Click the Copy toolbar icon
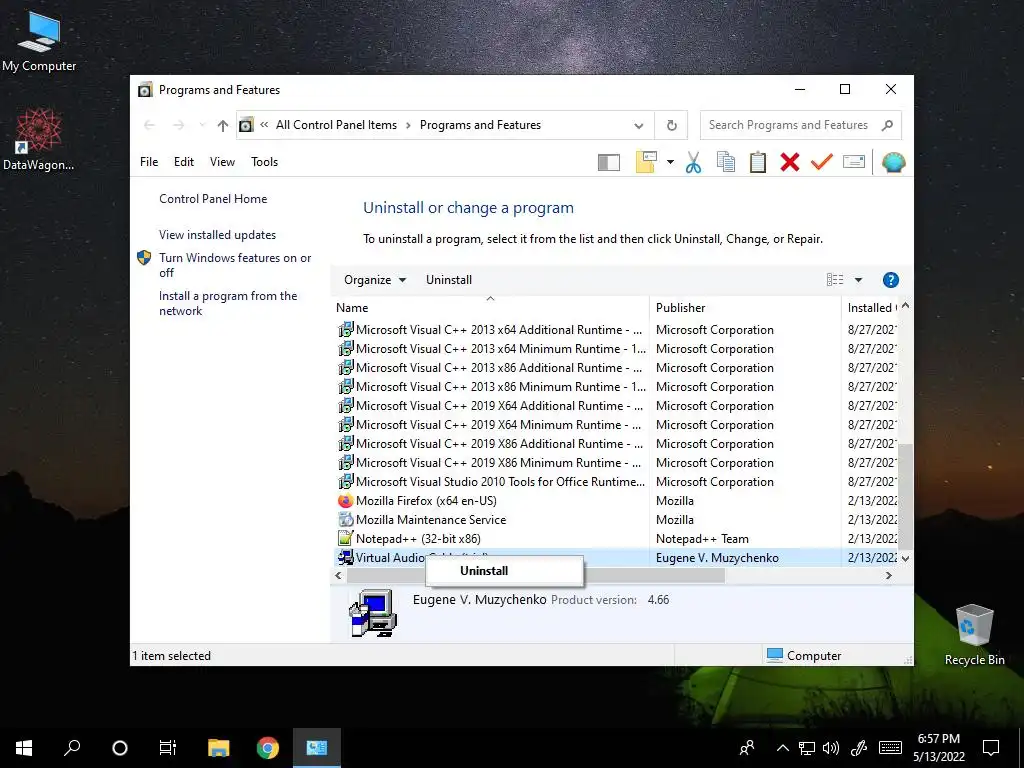 (726, 162)
